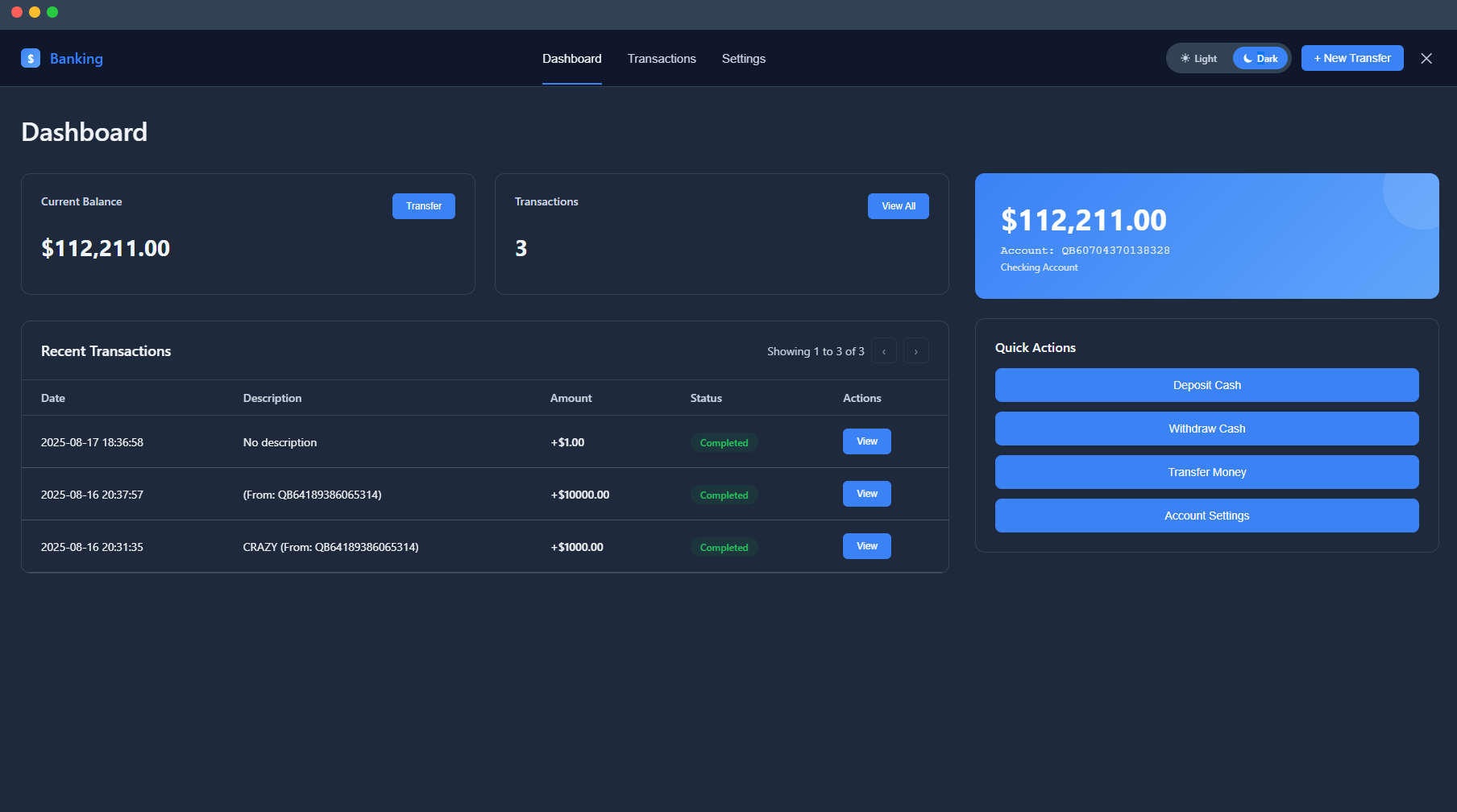Select the sun icon for Light mode
1457x812 pixels.
pos(1185,58)
